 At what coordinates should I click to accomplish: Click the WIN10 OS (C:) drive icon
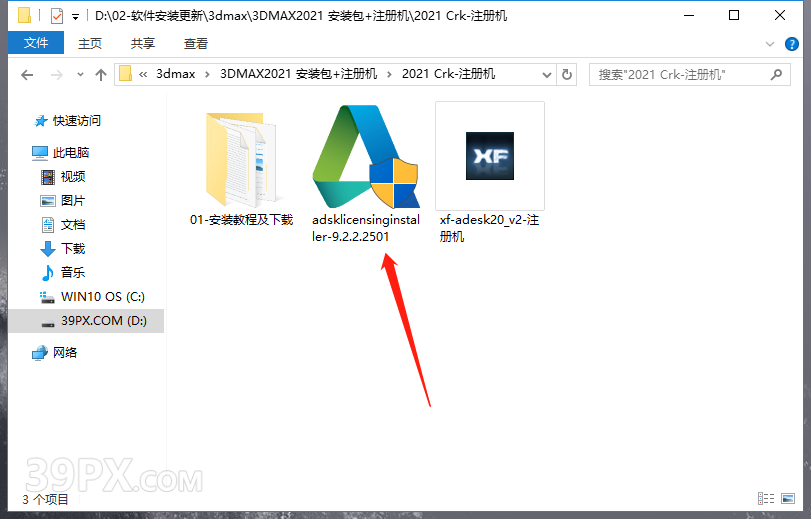(x=48, y=297)
